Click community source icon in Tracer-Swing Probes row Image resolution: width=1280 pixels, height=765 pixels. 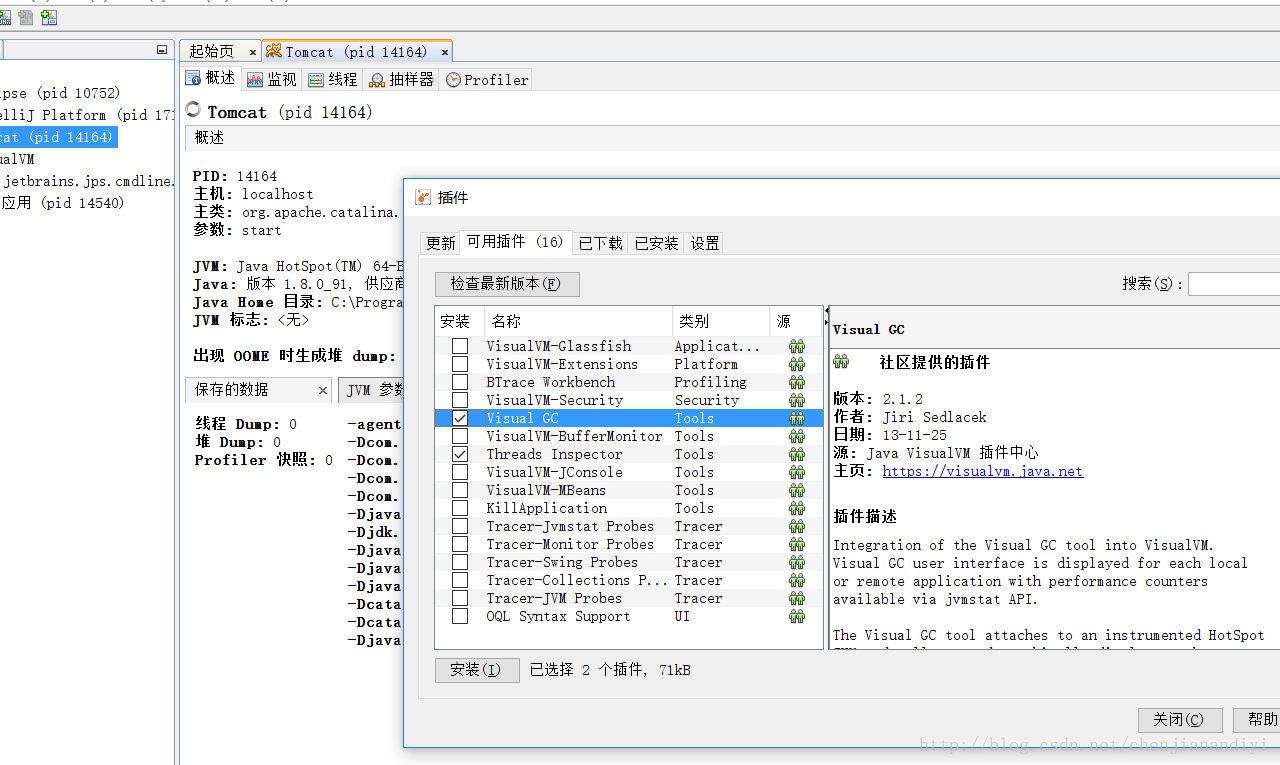[x=796, y=562]
